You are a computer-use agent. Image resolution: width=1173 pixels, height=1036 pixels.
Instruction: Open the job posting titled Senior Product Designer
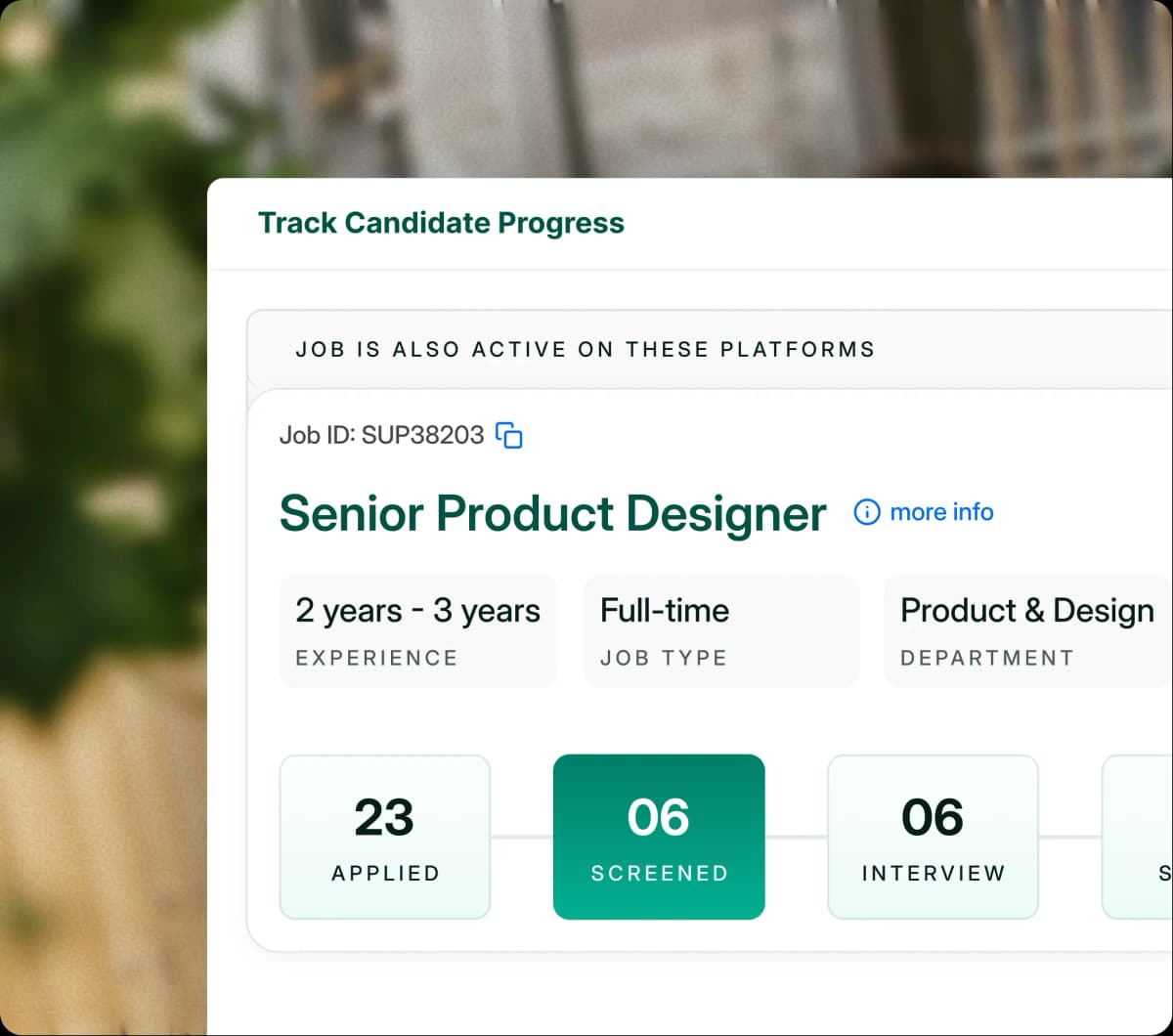pyautogui.click(x=552, y=514)
